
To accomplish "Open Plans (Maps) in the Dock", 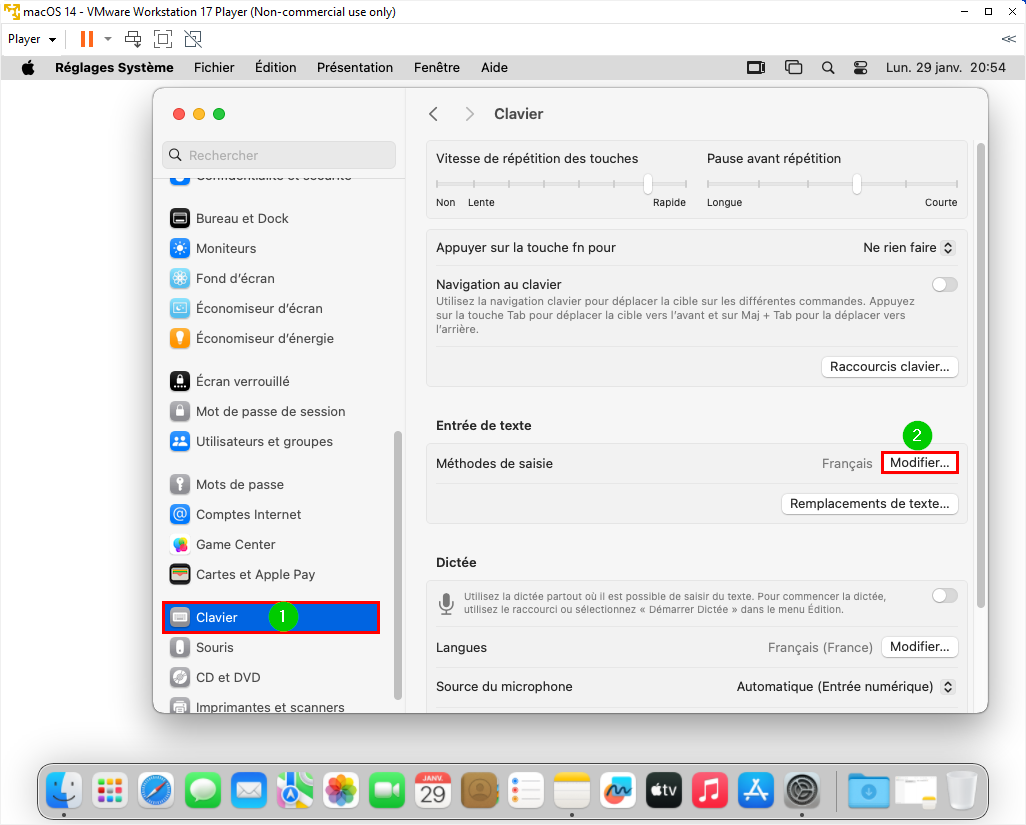I will 294,790.
